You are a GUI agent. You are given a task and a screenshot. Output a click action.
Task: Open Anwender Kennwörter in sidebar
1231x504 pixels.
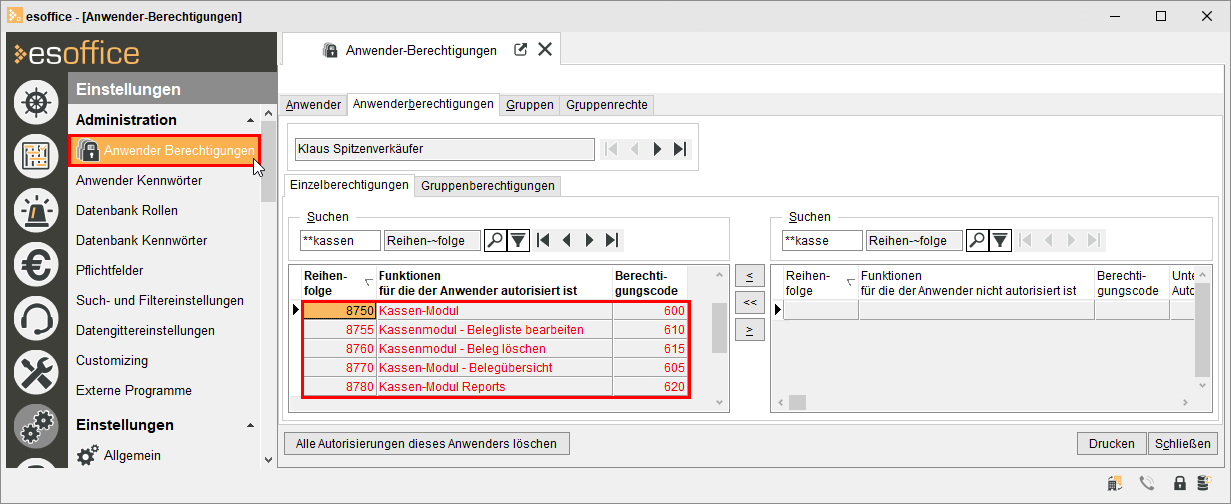click(x=139, y=181)
